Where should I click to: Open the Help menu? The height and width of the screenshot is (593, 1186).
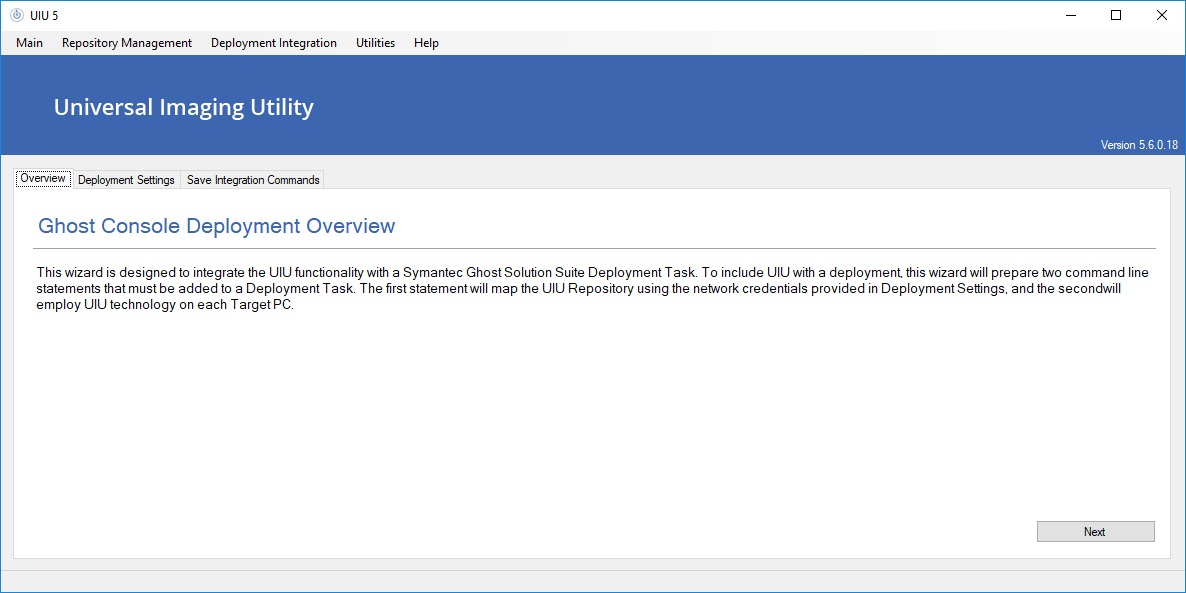click(x=426, y=43)
